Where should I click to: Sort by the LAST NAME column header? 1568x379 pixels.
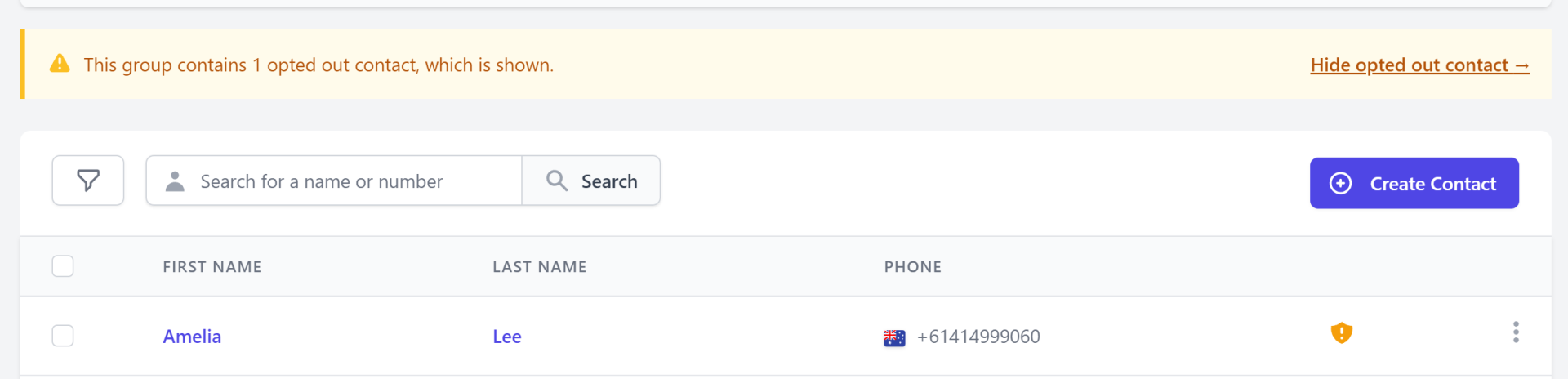[540, 267]
